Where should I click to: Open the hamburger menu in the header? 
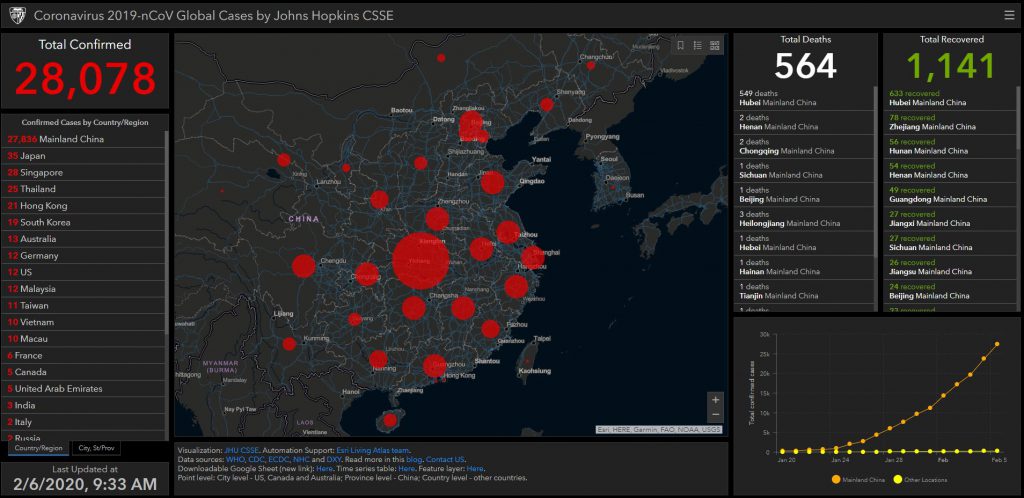point(1009,15)
